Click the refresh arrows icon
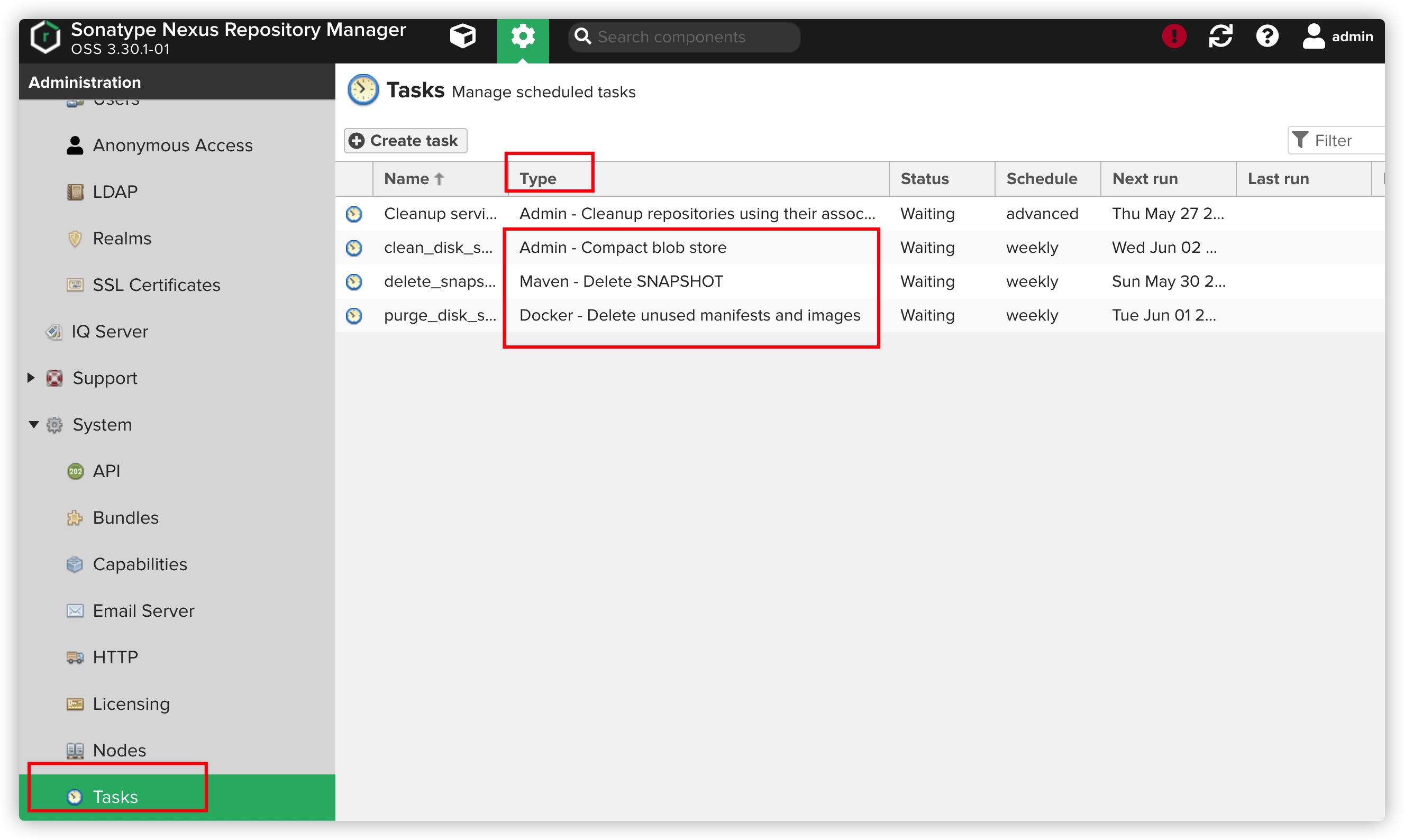This screenshot has height=840, width=1404. click(1219, 37)
